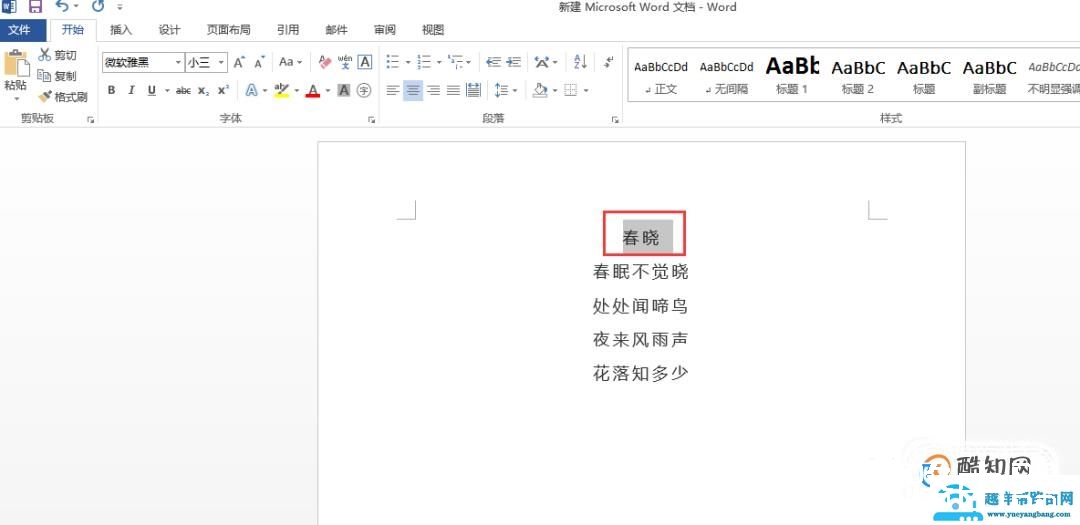Align text right
1080x525 pixels.
coord(433,90)
